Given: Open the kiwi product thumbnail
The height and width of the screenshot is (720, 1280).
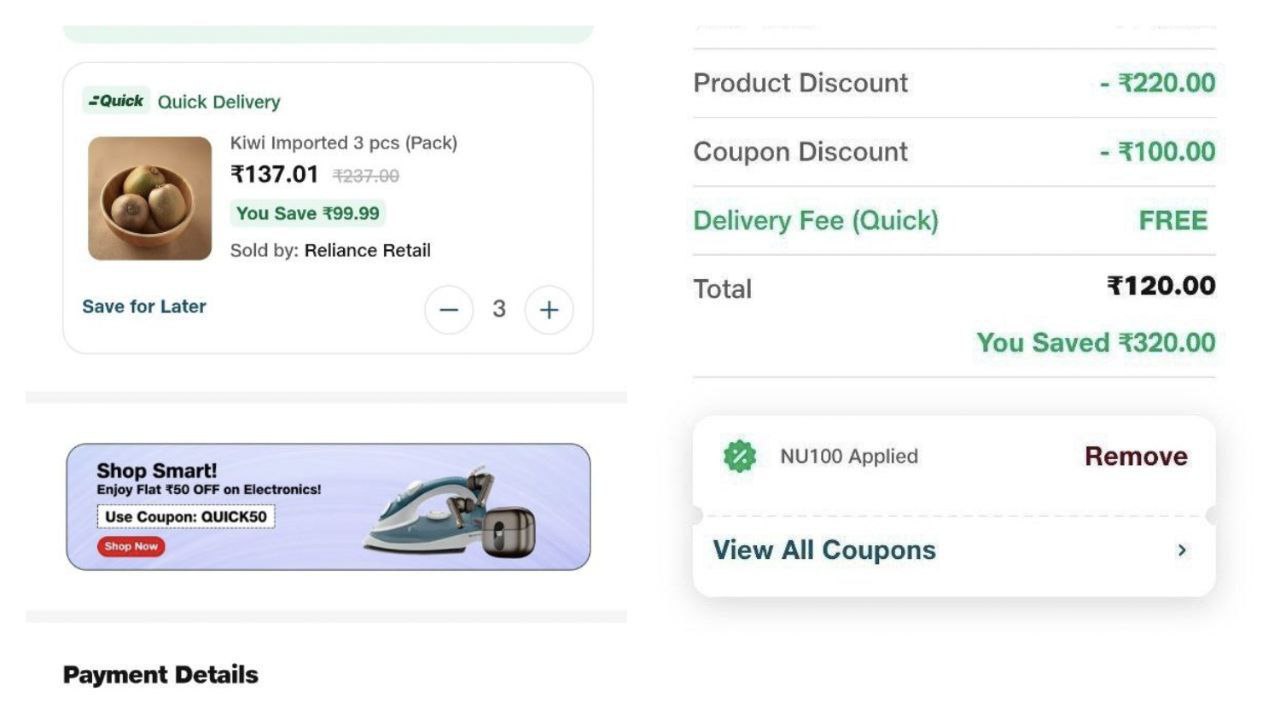Looking at the screenshot, I should point(150,198).
